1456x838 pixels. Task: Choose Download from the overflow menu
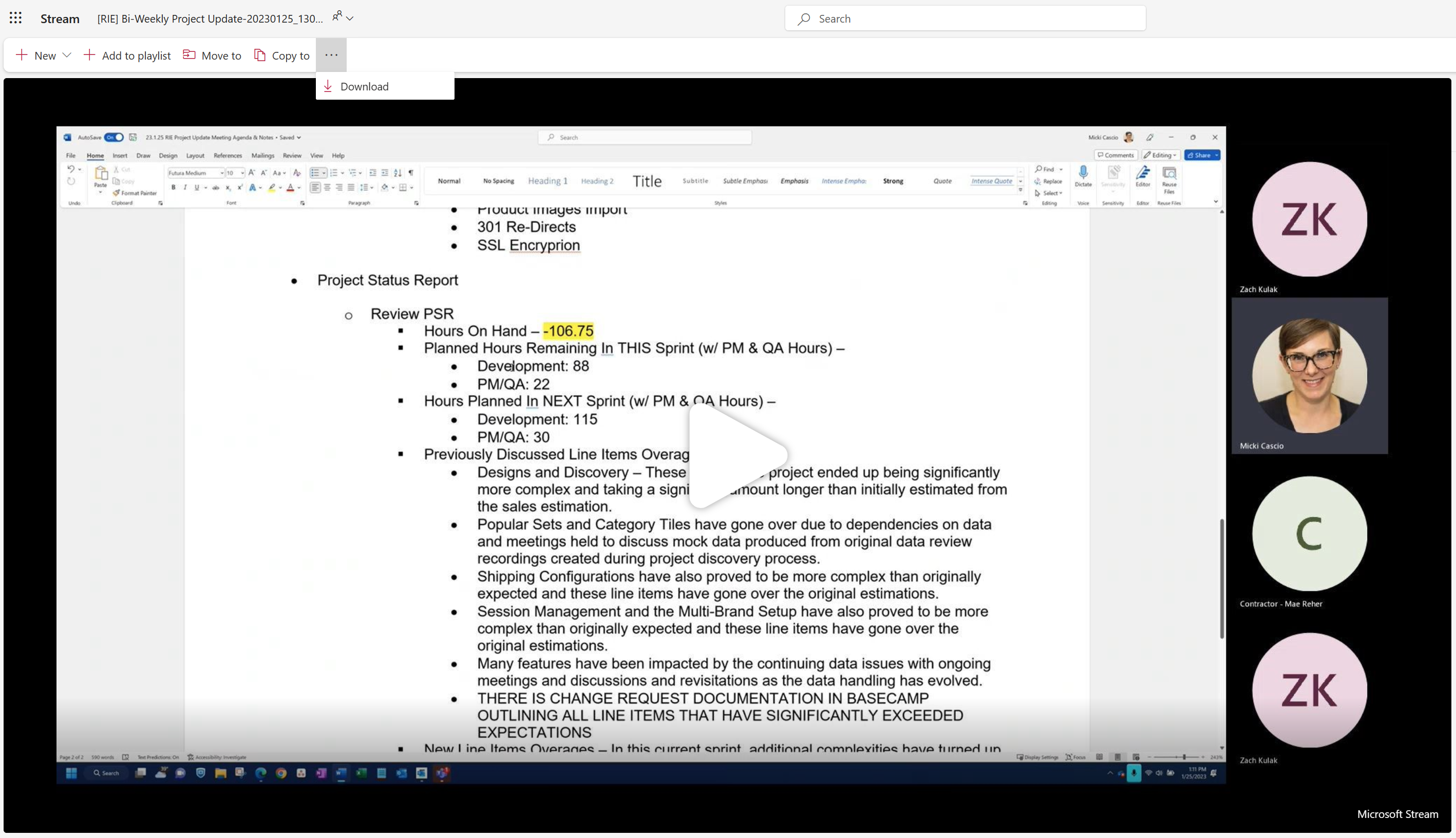point(385,86)
